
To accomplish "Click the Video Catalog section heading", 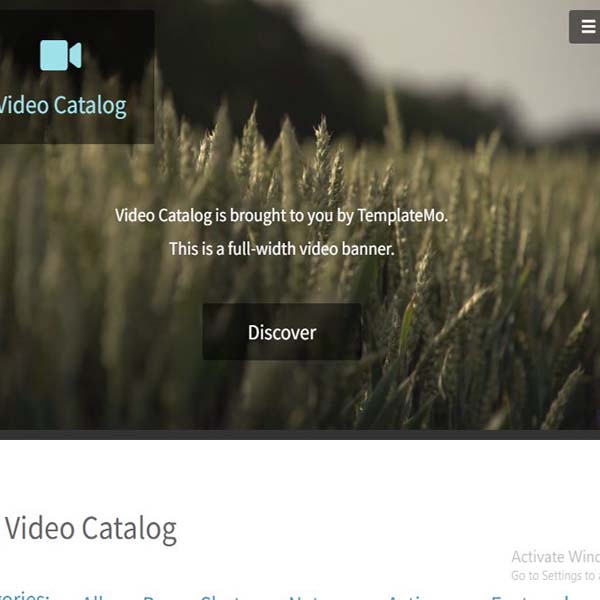I will coord(91,529).
